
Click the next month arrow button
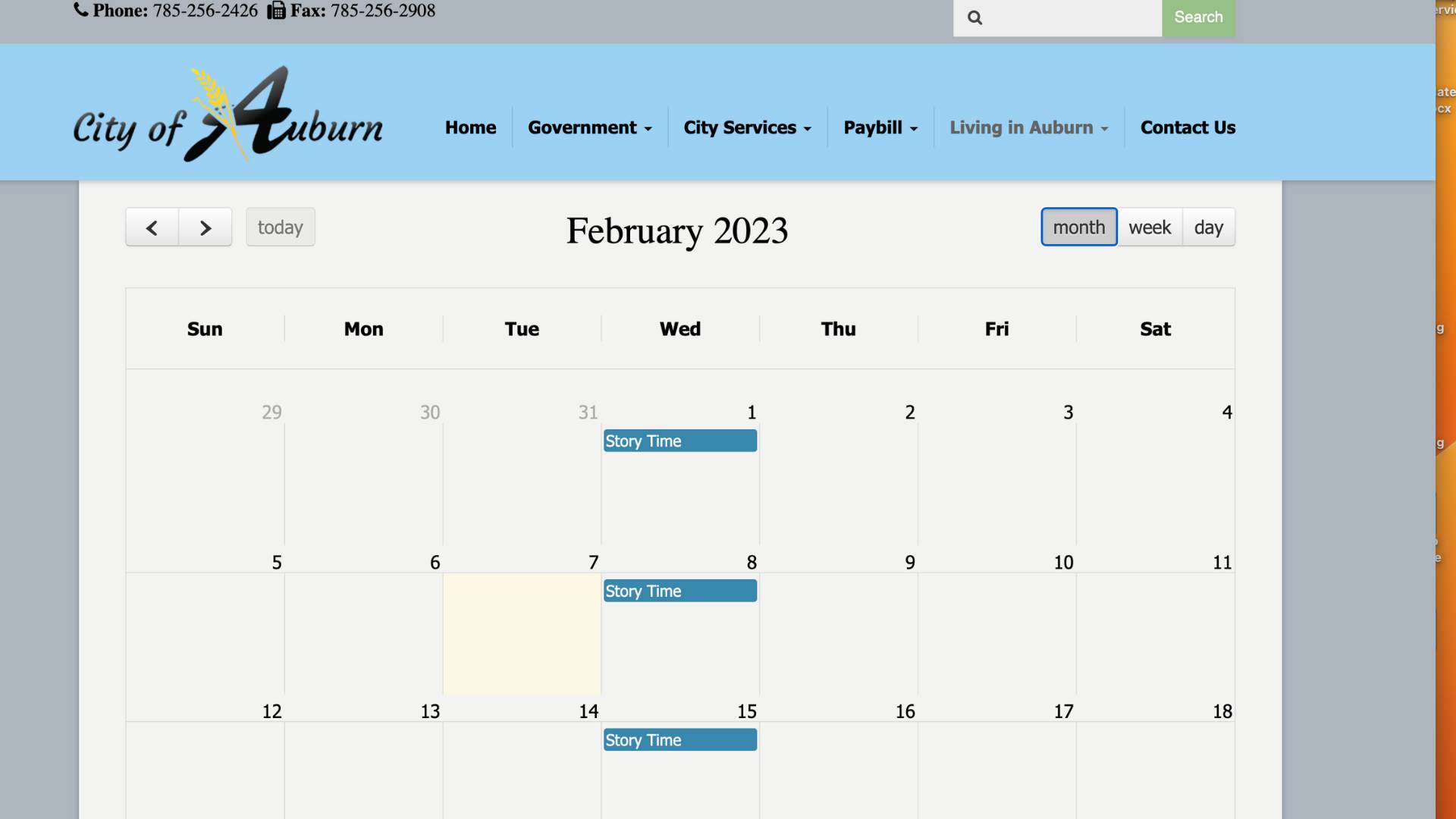tap(206, 227)
